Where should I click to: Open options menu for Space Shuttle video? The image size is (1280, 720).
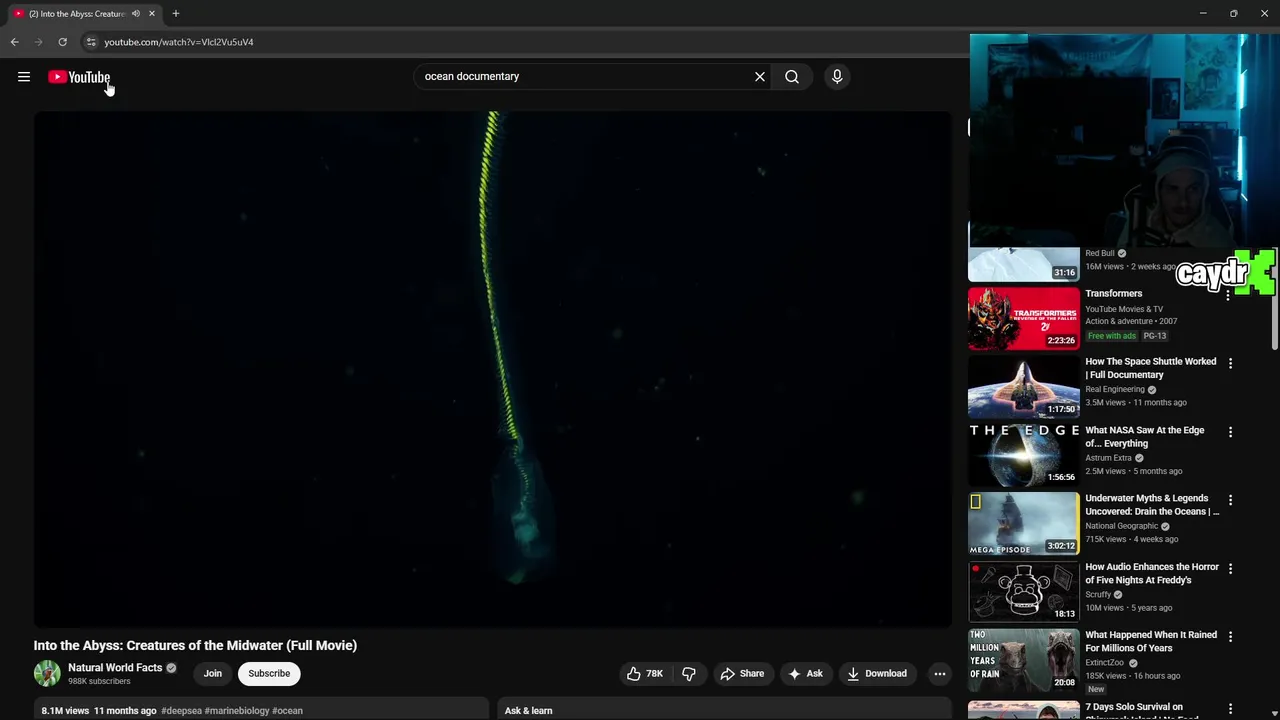(x=1230, y=363)
